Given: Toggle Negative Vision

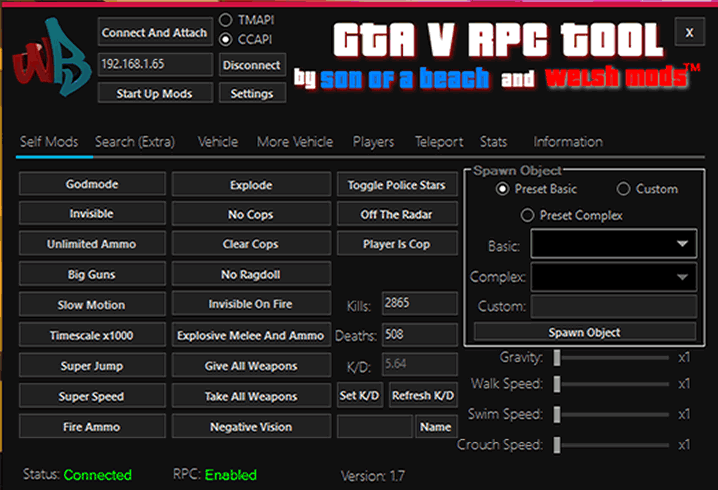Looking at the screenshot, I should (x=251, y=427).
